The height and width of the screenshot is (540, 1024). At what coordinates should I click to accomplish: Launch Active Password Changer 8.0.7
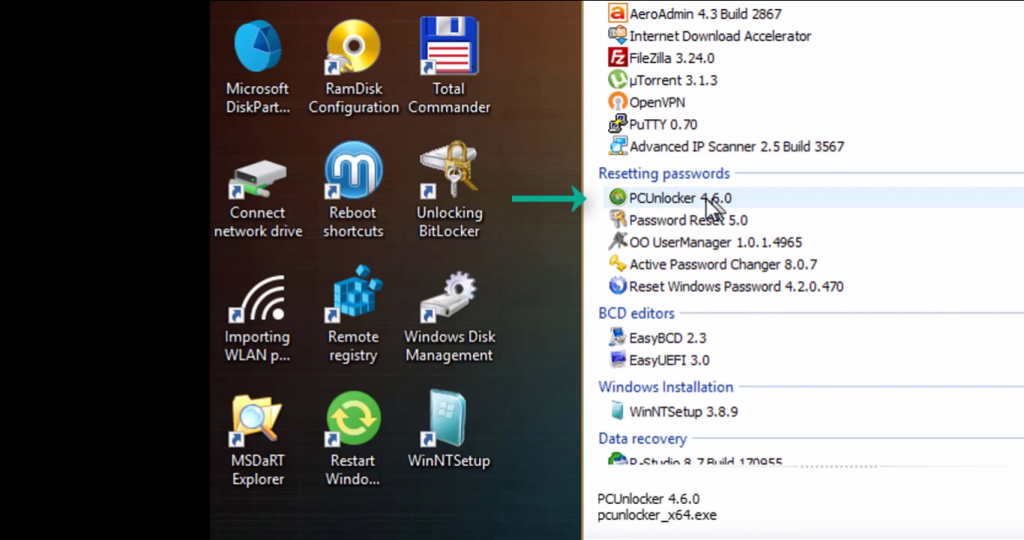(x=723, y=264)
